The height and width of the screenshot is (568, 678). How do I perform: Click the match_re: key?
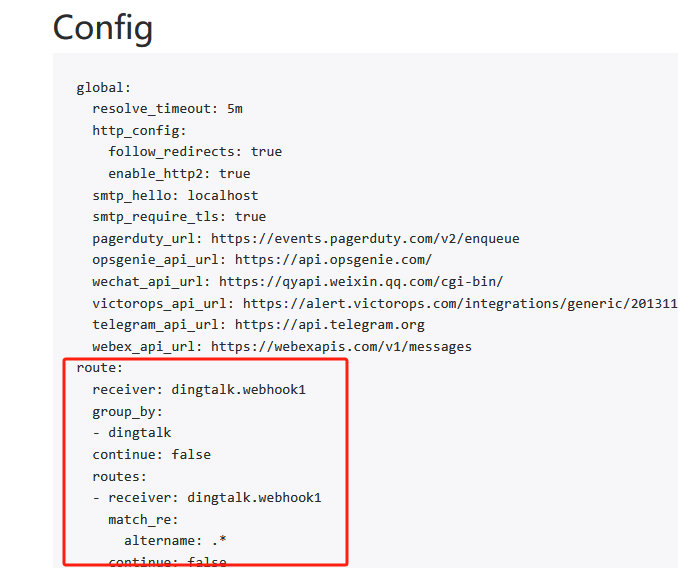click(143, 520)
